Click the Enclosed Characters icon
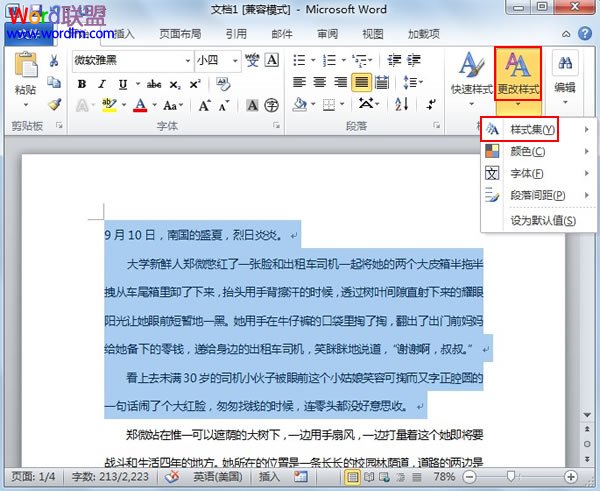This screenshot has height=491, width=600. 272,105
